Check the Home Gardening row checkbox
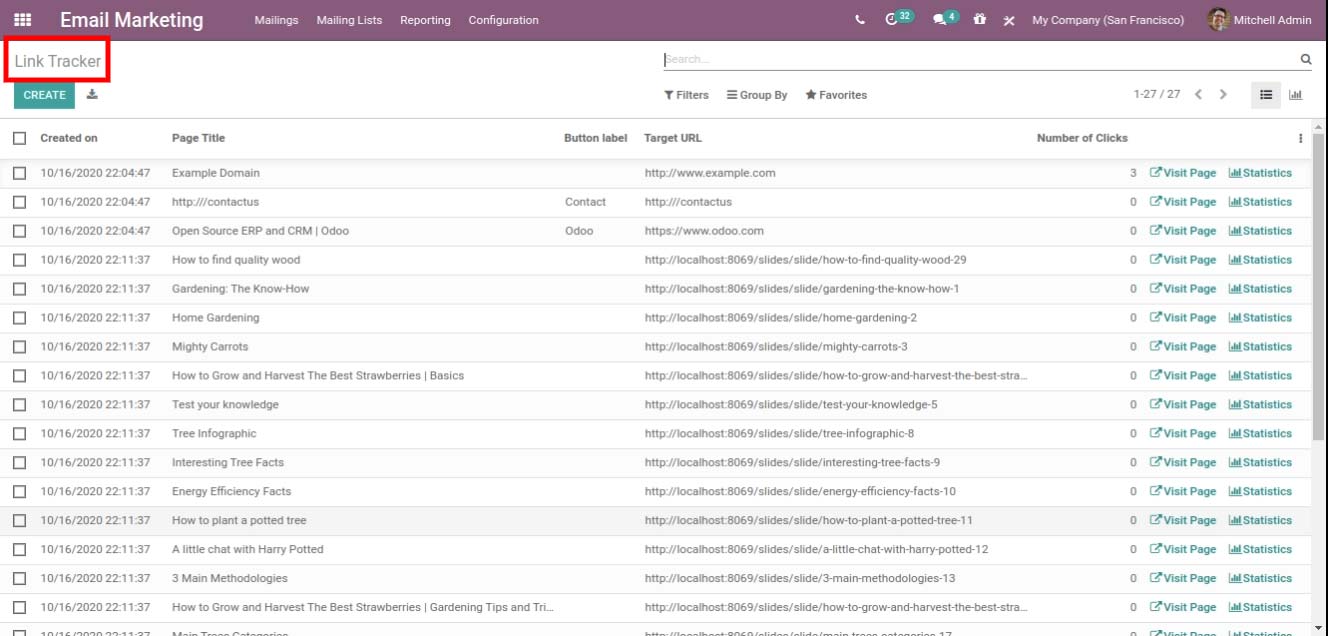Image resolution: width=1328 pixels, height=636 pixels. coord(19,318)
